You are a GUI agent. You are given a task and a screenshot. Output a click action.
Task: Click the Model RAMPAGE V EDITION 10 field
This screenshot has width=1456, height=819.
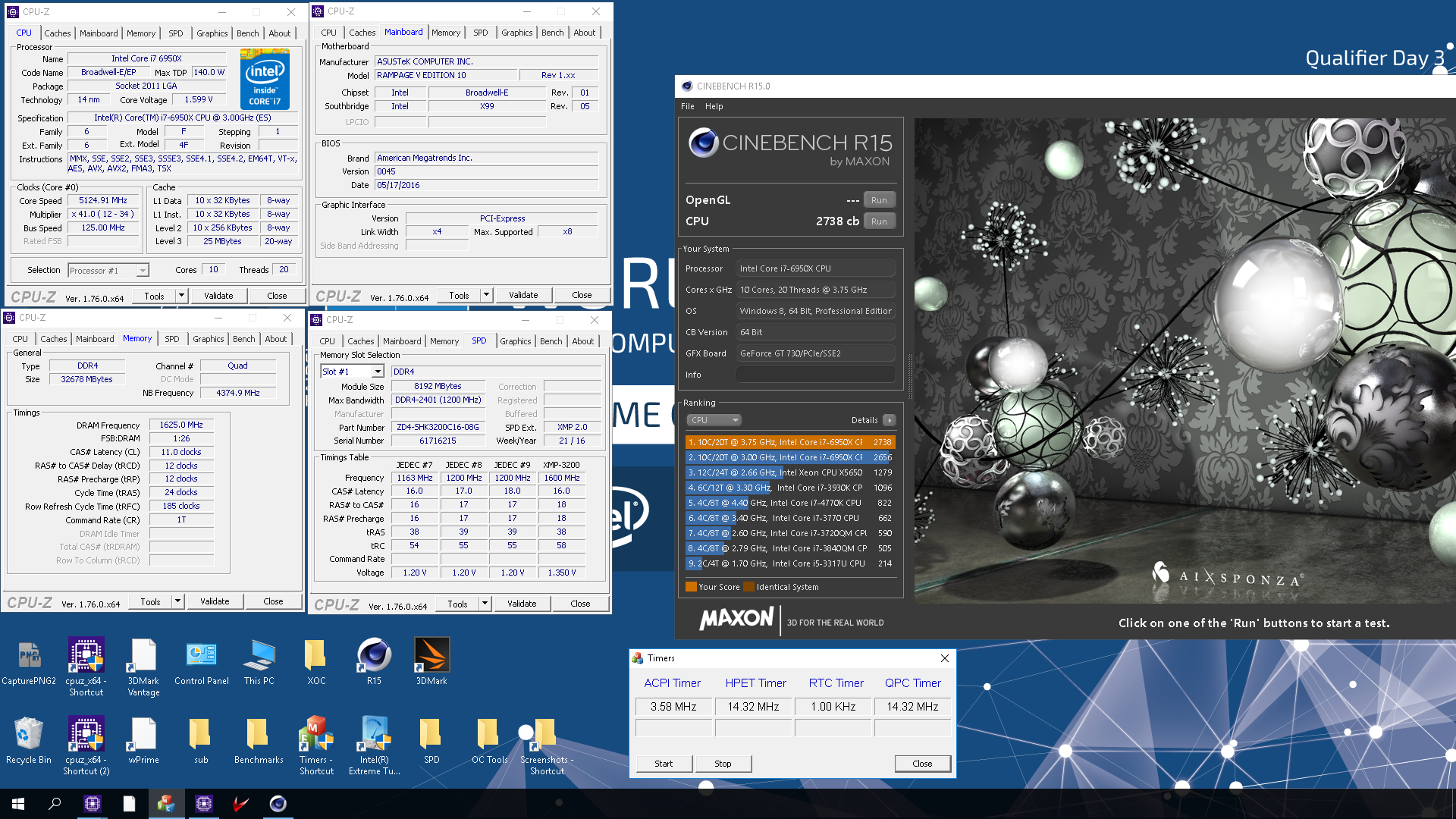[445, 75]
